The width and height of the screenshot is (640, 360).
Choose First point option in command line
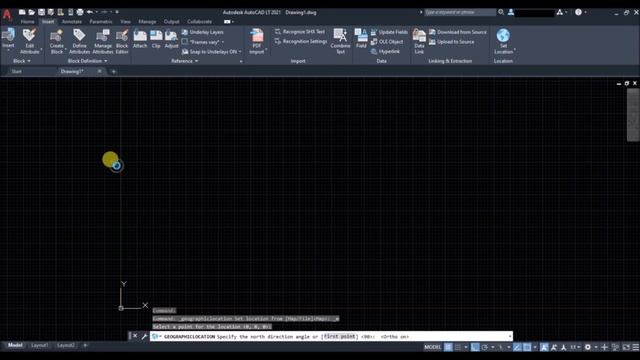coord(340,336)
